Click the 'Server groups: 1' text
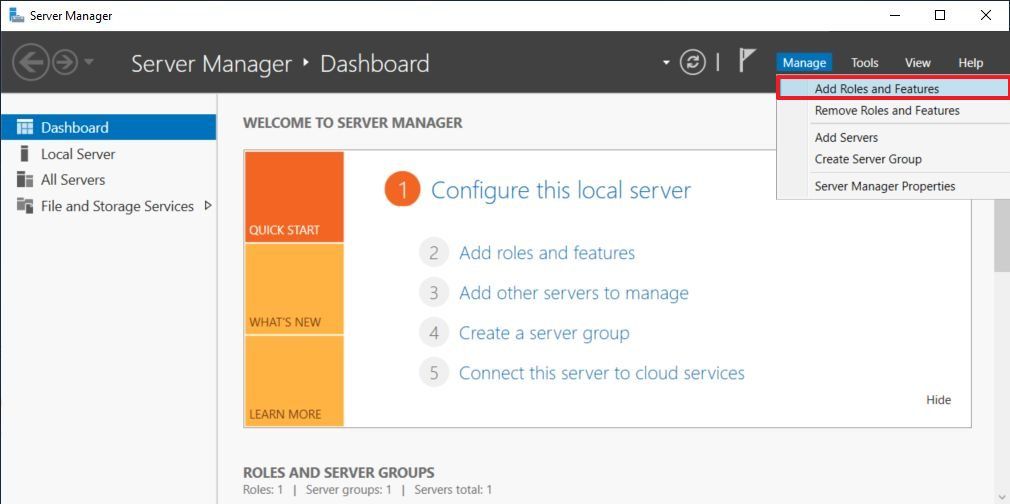 348,490
